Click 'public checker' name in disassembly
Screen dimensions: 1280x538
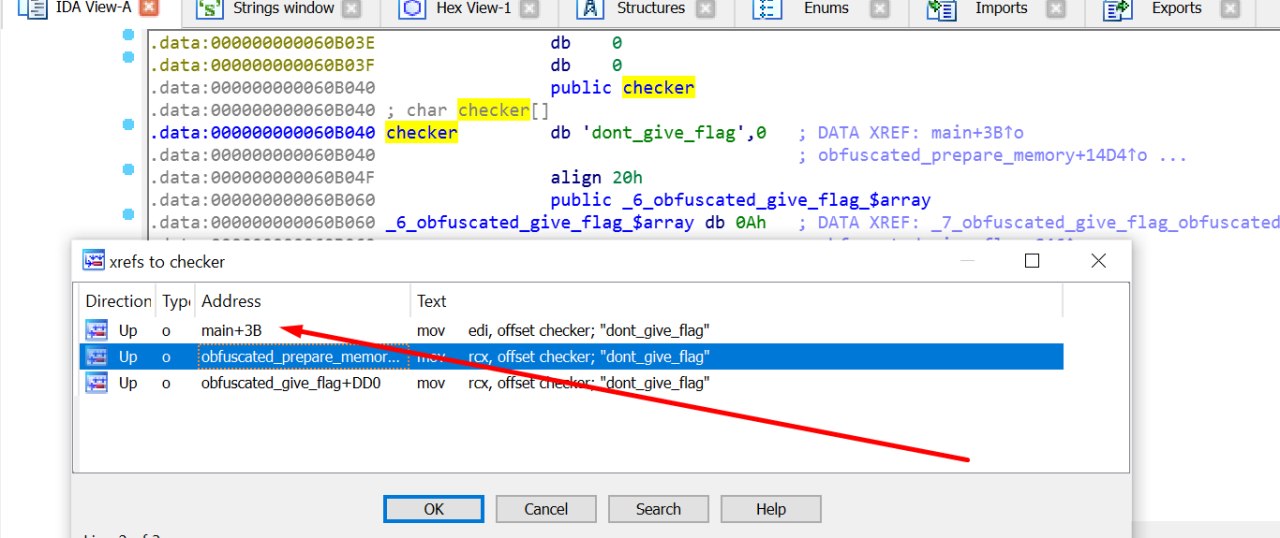coord(658,88)
